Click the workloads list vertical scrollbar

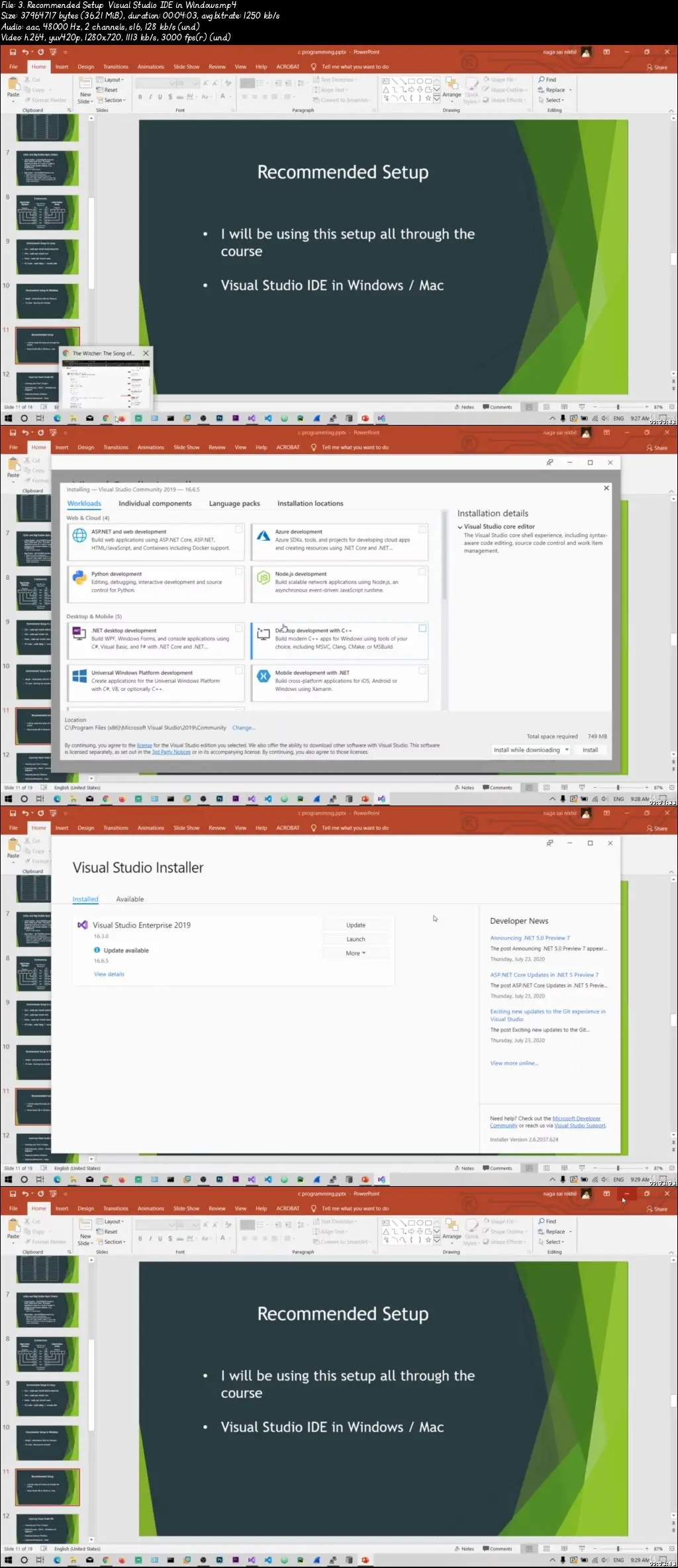444,556
